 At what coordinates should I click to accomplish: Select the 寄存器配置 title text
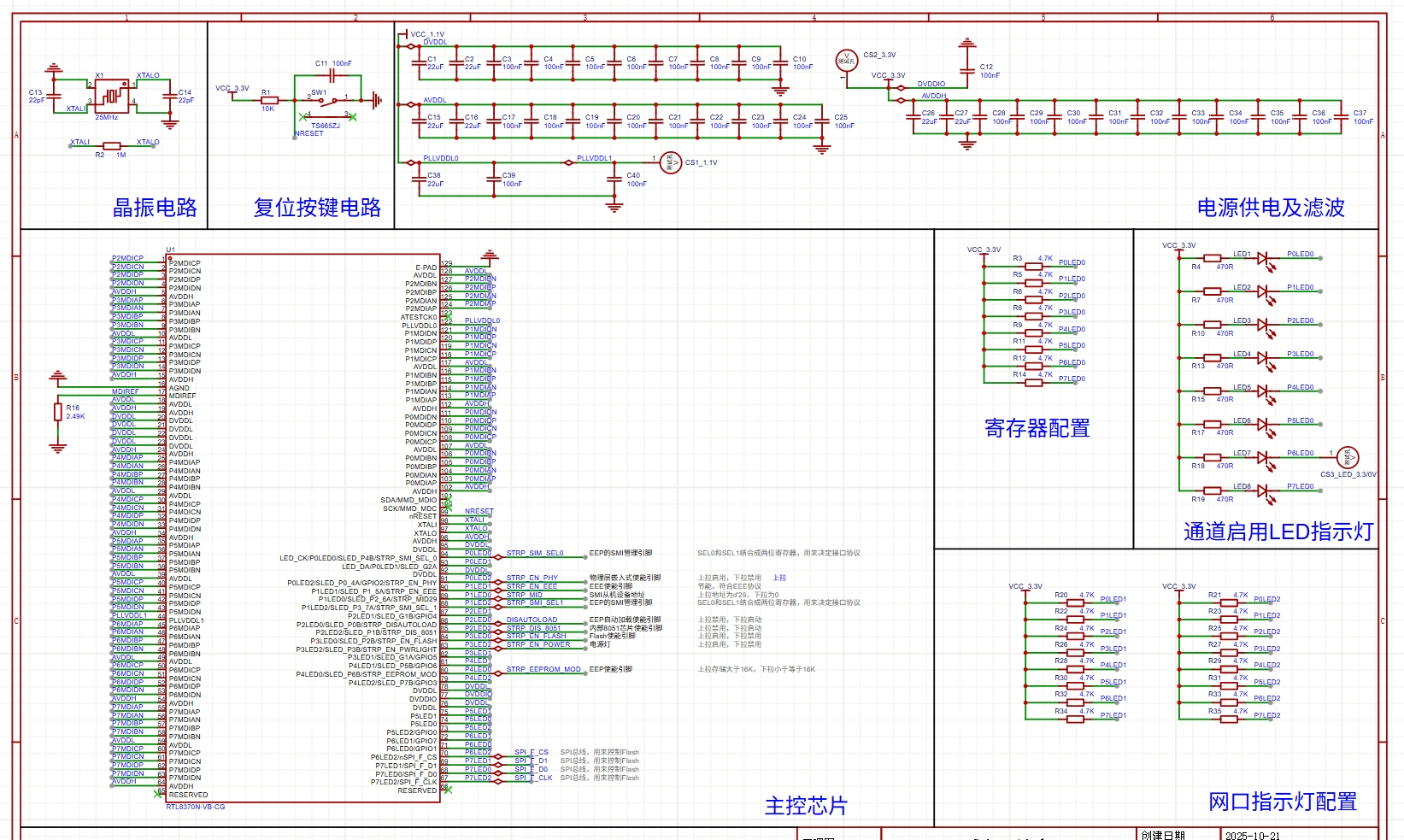click(1037, 428)
